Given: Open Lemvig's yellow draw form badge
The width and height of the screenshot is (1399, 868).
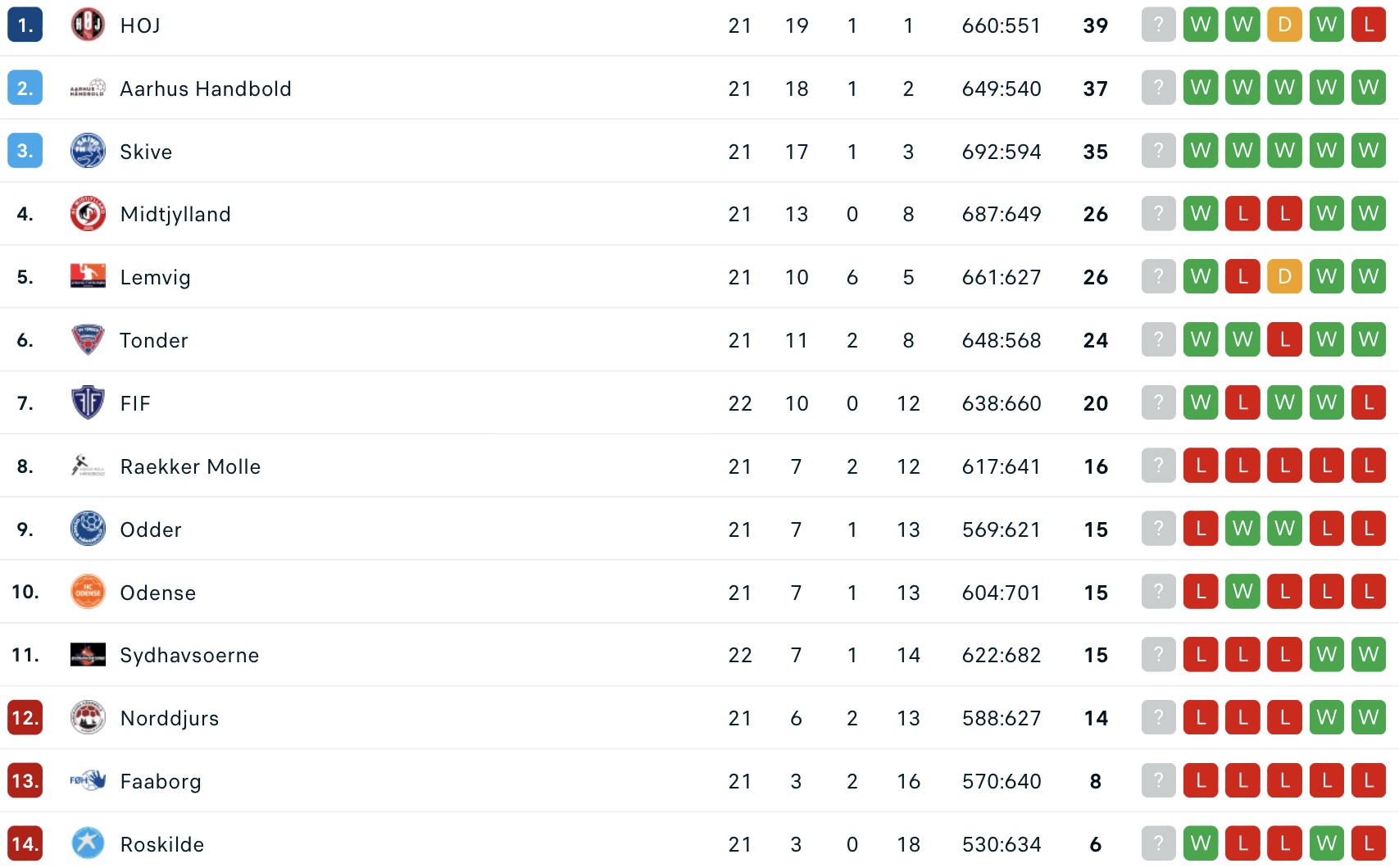Looking at the screenshot, I should [x=1284, y=276].
